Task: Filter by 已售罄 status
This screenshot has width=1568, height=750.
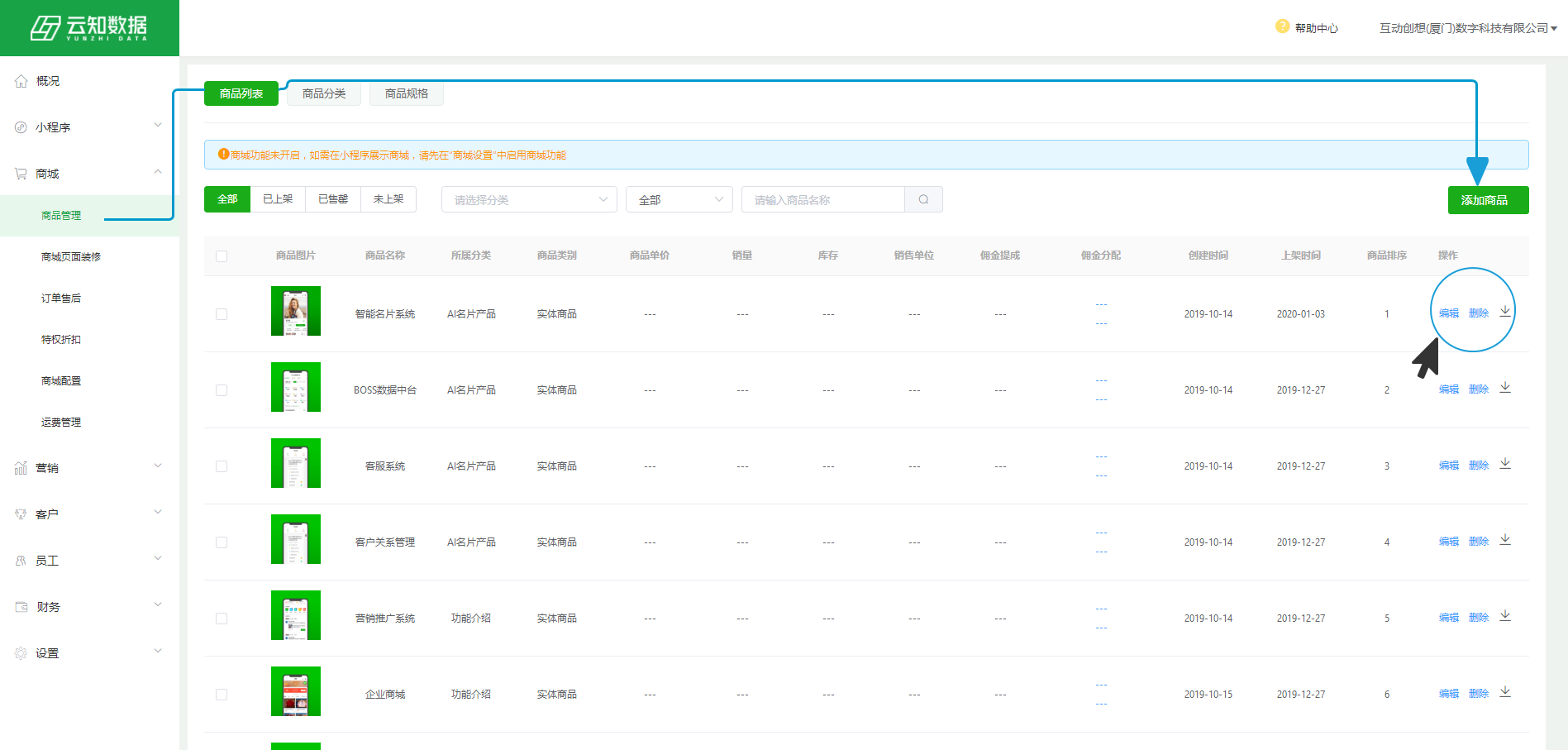Action: pos(333,199)
